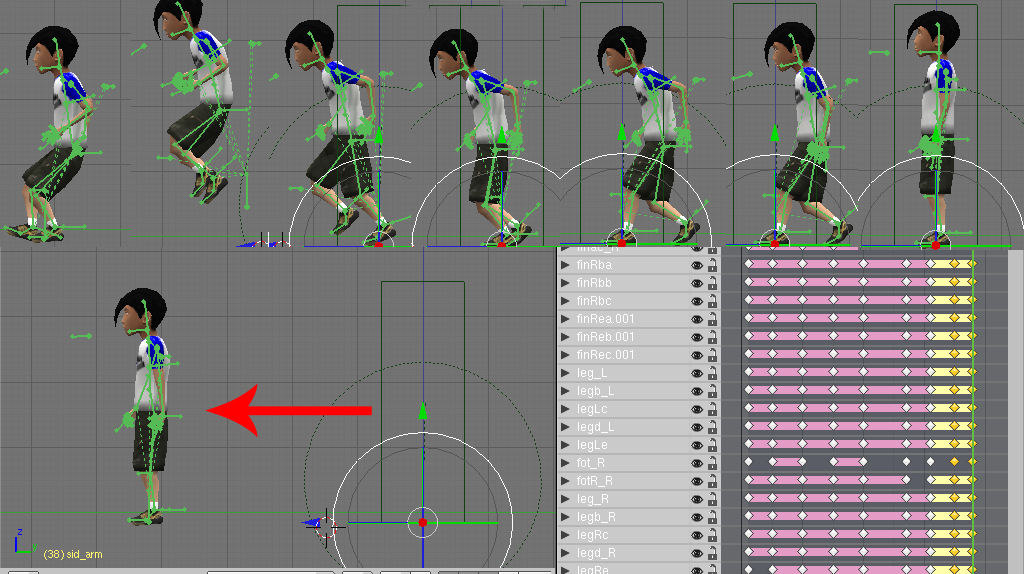This screenshot has width=1024, height=574.
Task: Lock the finRbc channel
Action: coord(712,301)
